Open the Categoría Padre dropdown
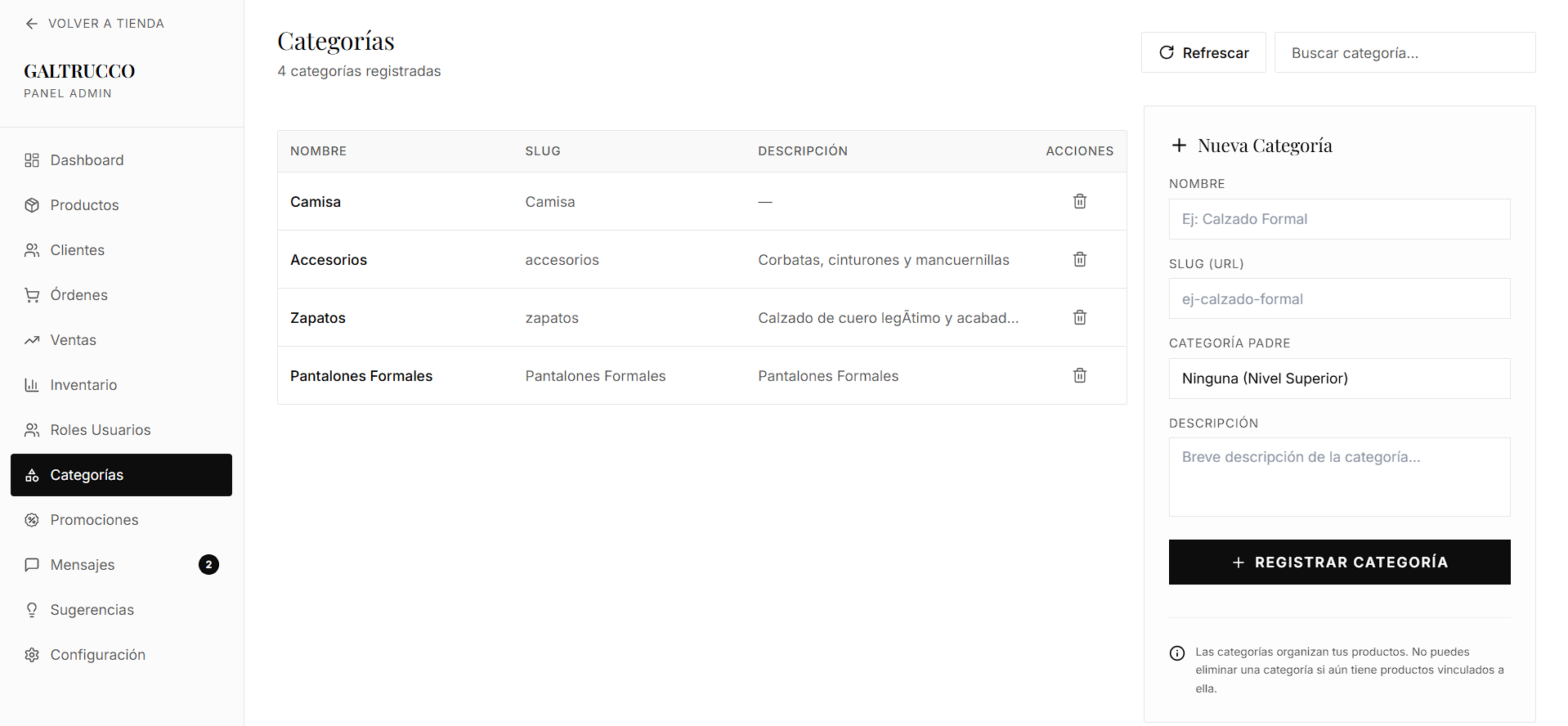The width and height of the screenshot is (1568, 726). point(1339,379)
